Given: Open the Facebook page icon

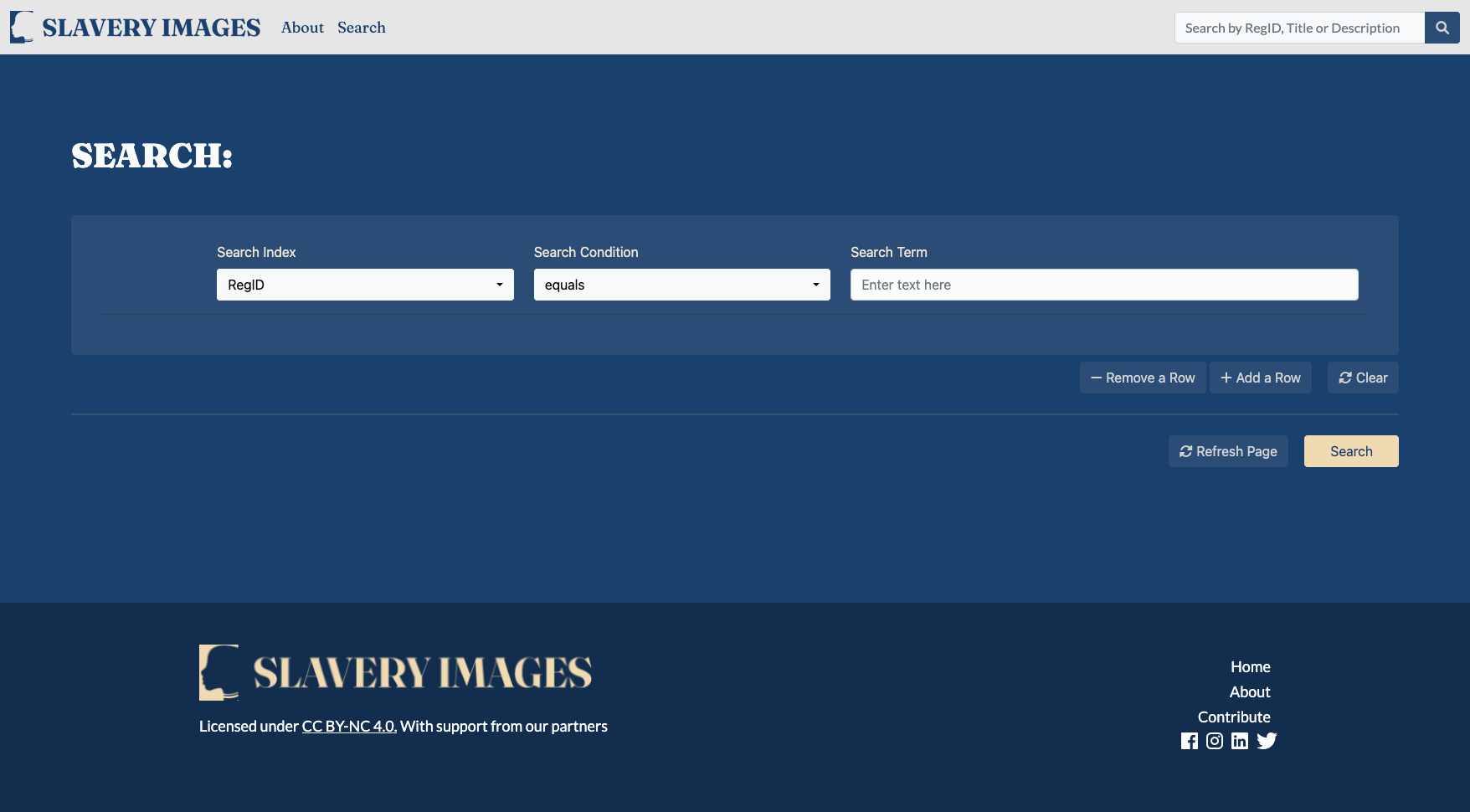Looking at the screenshot, I should 1189,741.
